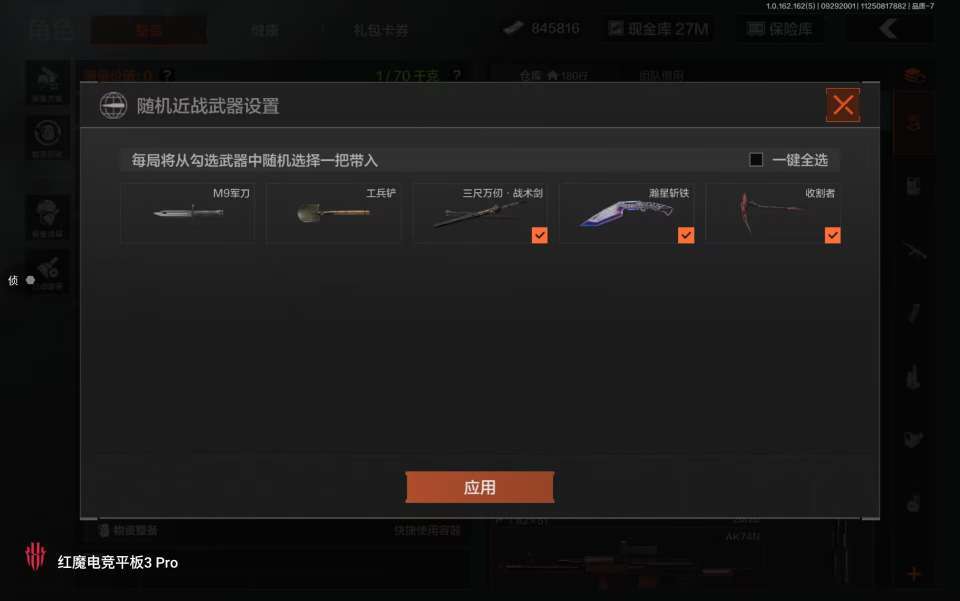Click the 三尺万仞·战术剑 sword image
Image resolution: width=960 pixels, height=601 pixels.
(474, 215)
